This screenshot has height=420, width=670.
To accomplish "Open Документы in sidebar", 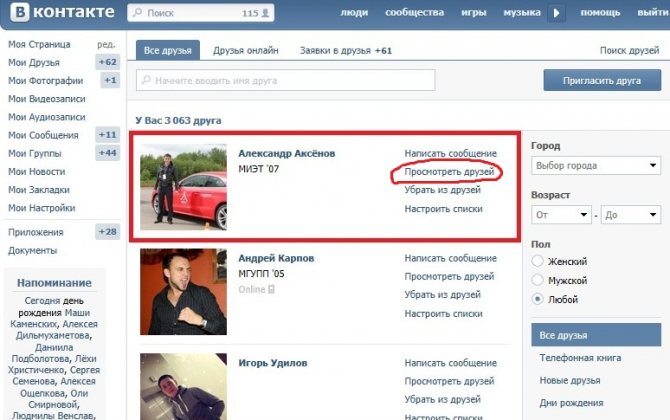I will click(x=32, y=250).
